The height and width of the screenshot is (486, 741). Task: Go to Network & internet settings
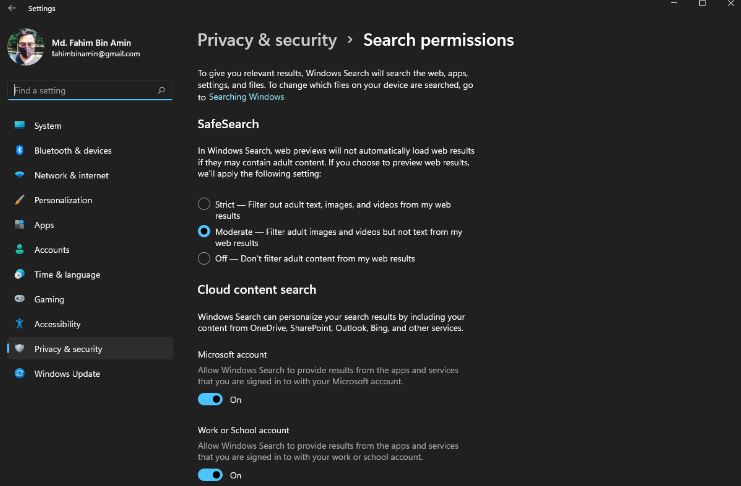(90, 175)
